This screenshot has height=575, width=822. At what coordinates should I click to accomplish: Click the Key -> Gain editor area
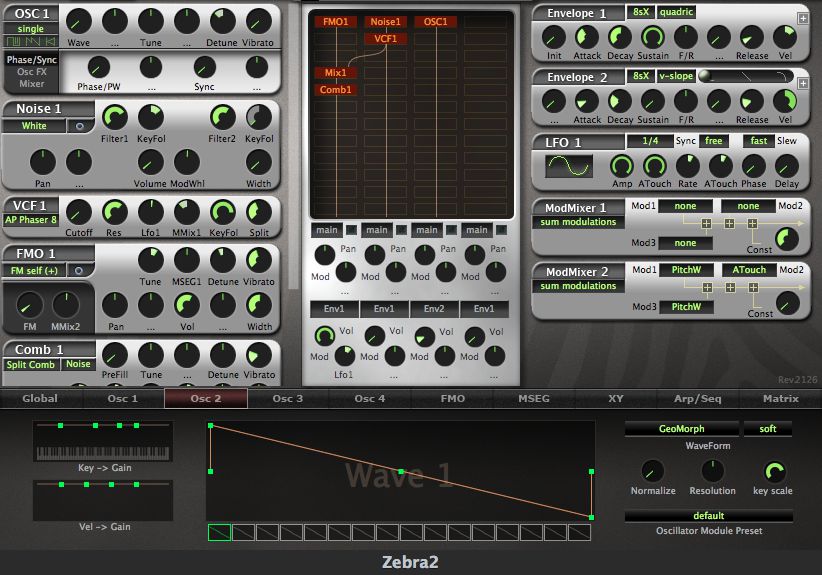pos(103,441)
